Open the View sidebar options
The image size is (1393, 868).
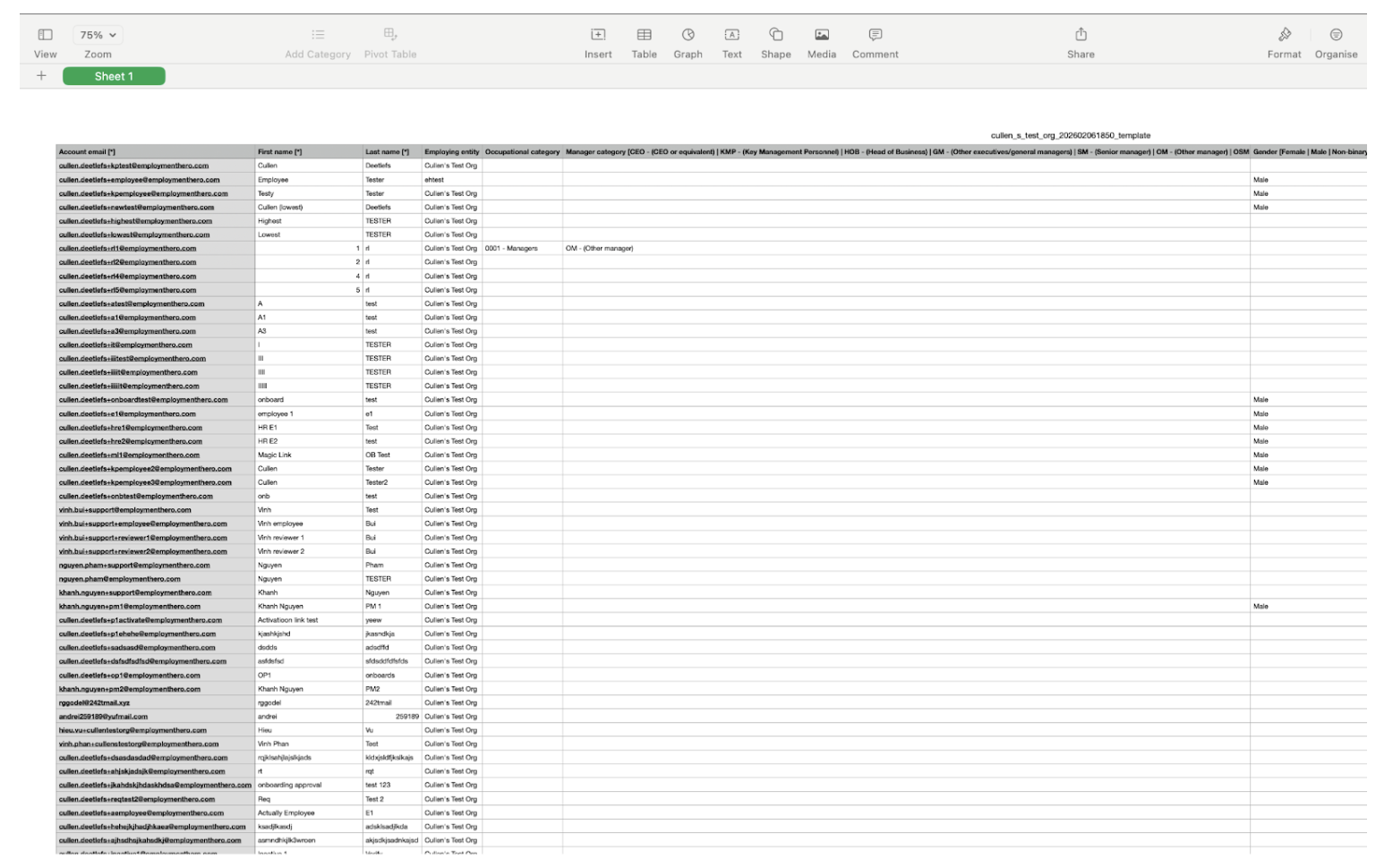point(45,35)
